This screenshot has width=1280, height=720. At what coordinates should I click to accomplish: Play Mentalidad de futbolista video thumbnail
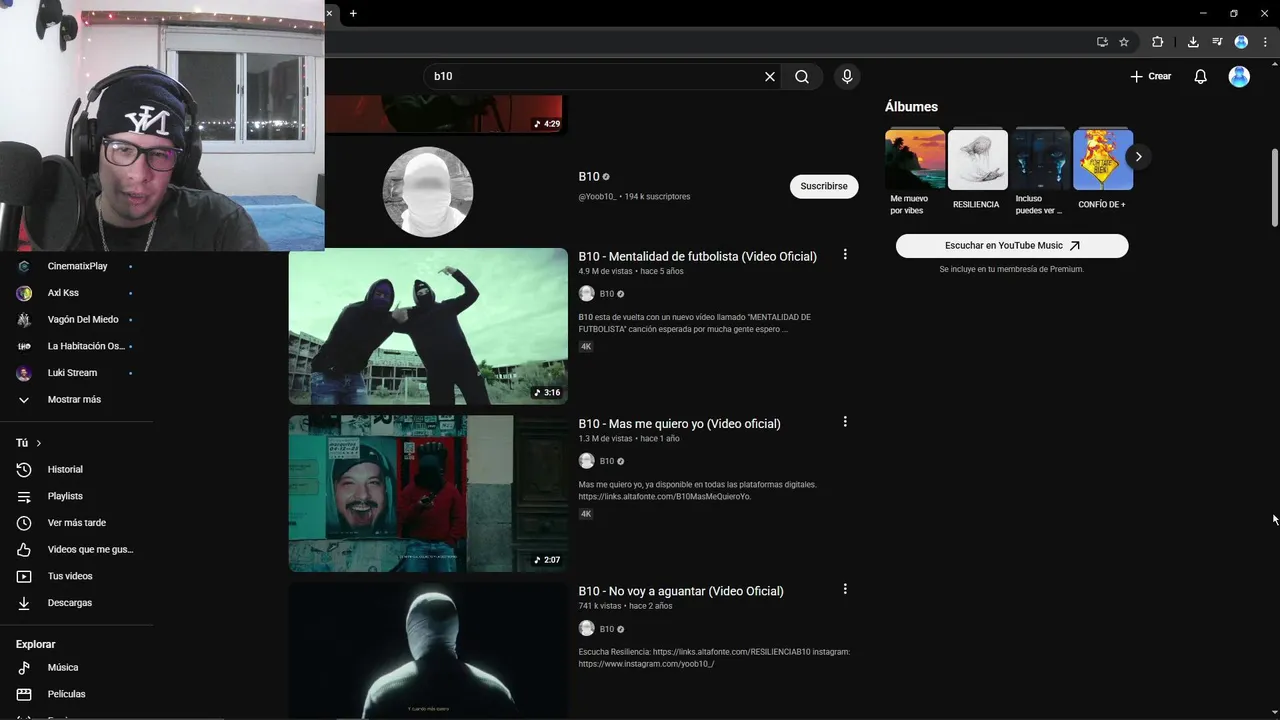pyautogui.click(x=428, y=326)
